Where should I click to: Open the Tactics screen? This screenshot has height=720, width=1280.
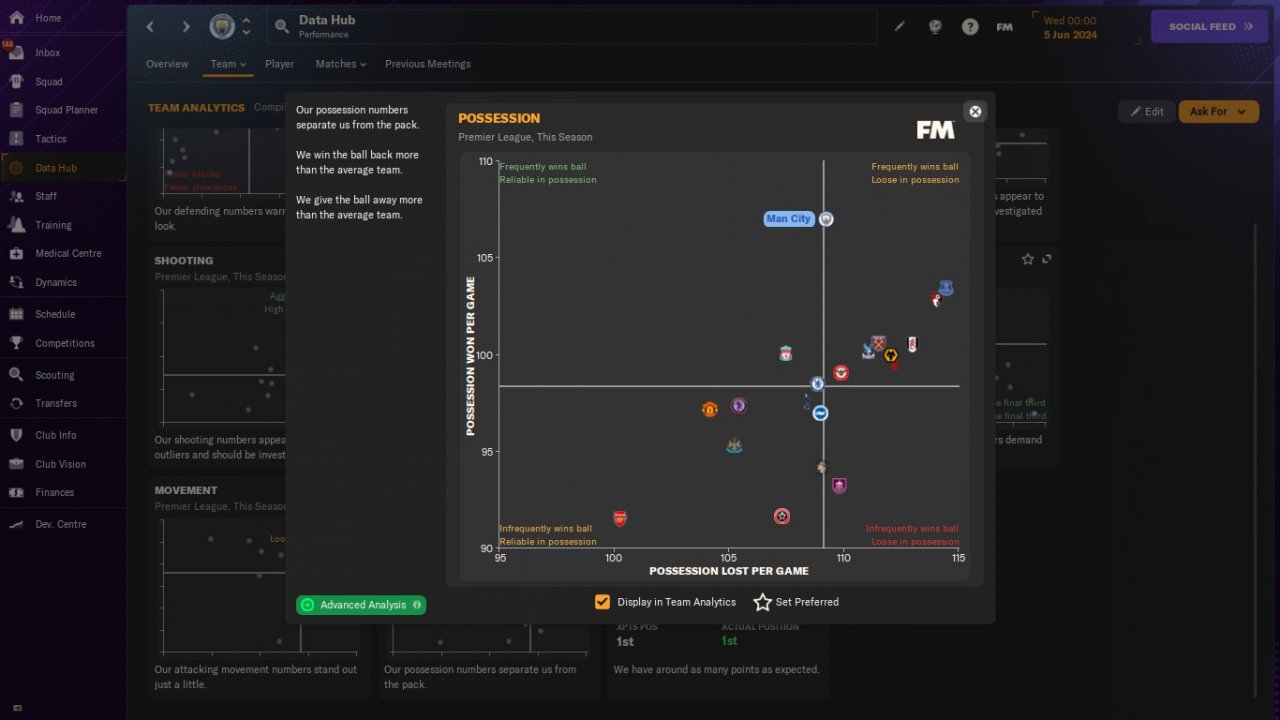tap(51, 139)
